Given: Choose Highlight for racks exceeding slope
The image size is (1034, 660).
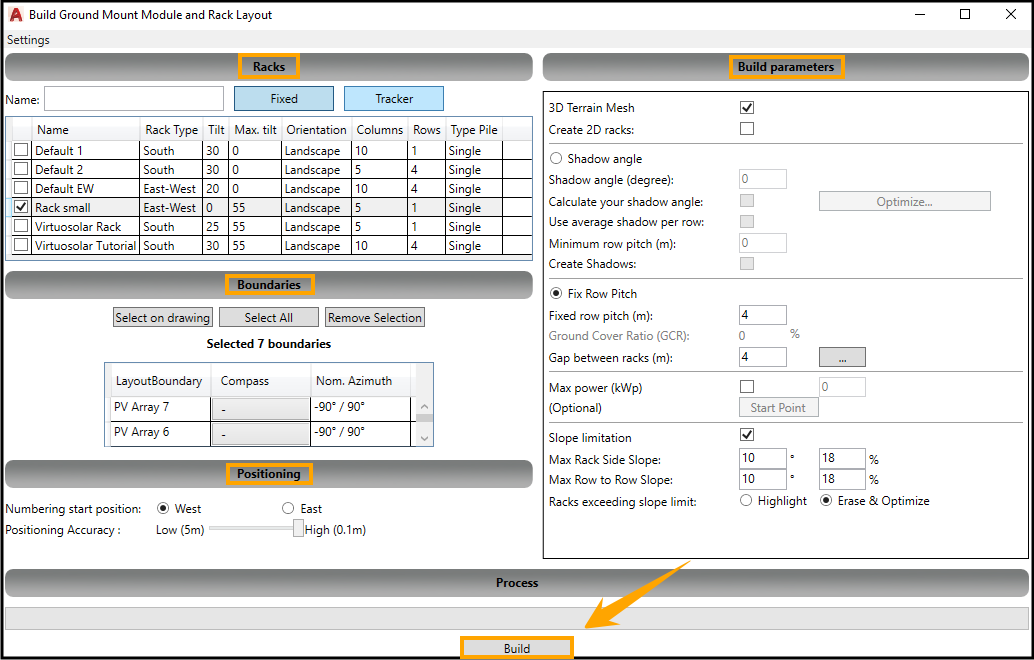Looking at the screenshot, I should pos(746,500).
